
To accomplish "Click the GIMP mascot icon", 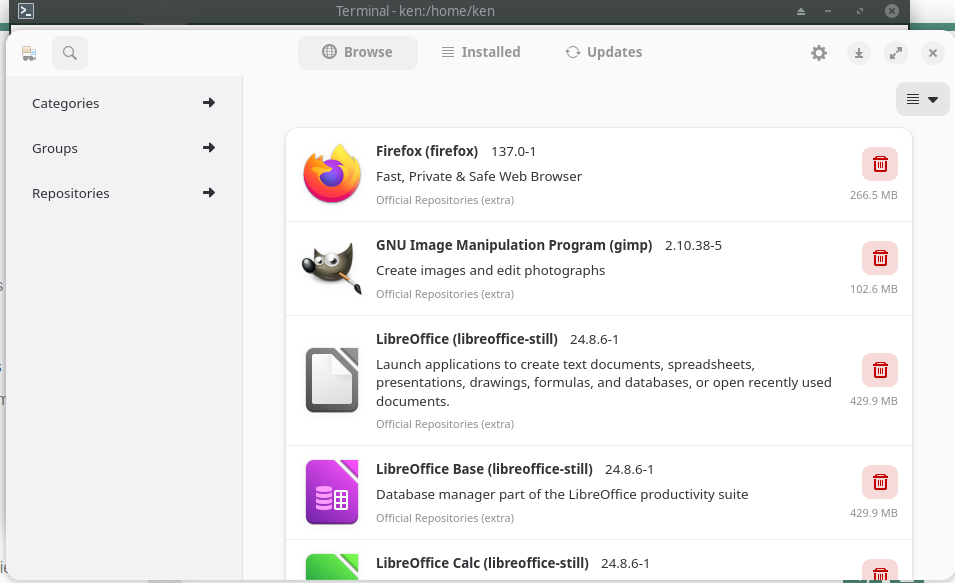I will pyautogui.click(x=332, y=268).
